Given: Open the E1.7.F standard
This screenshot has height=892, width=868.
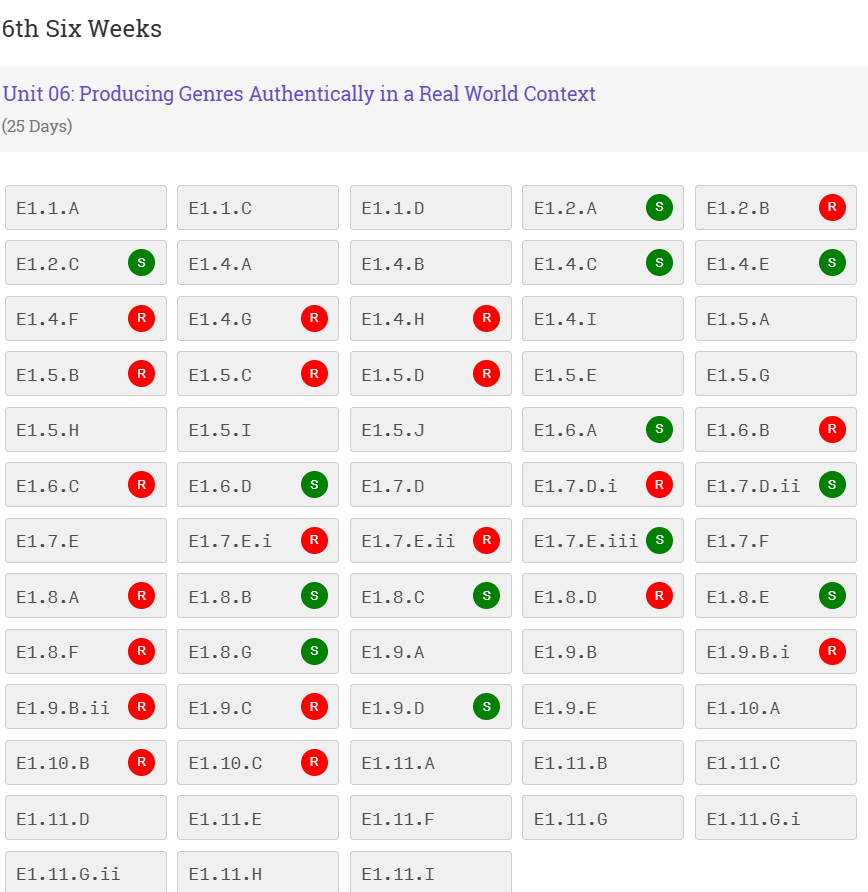Looking at the screenshot, I should pos(775,541).
